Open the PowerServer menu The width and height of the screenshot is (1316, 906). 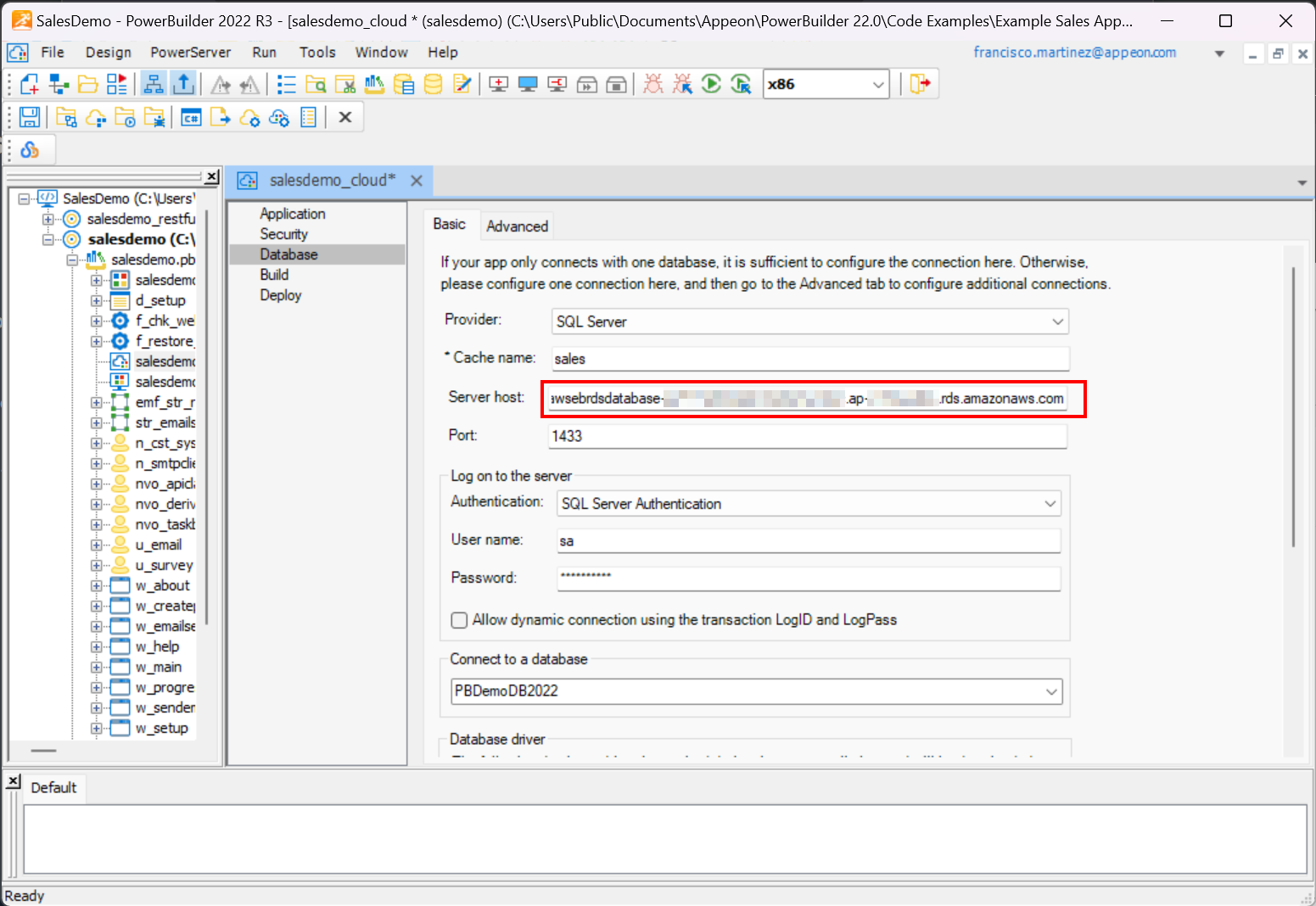click(x=190, y=53)
